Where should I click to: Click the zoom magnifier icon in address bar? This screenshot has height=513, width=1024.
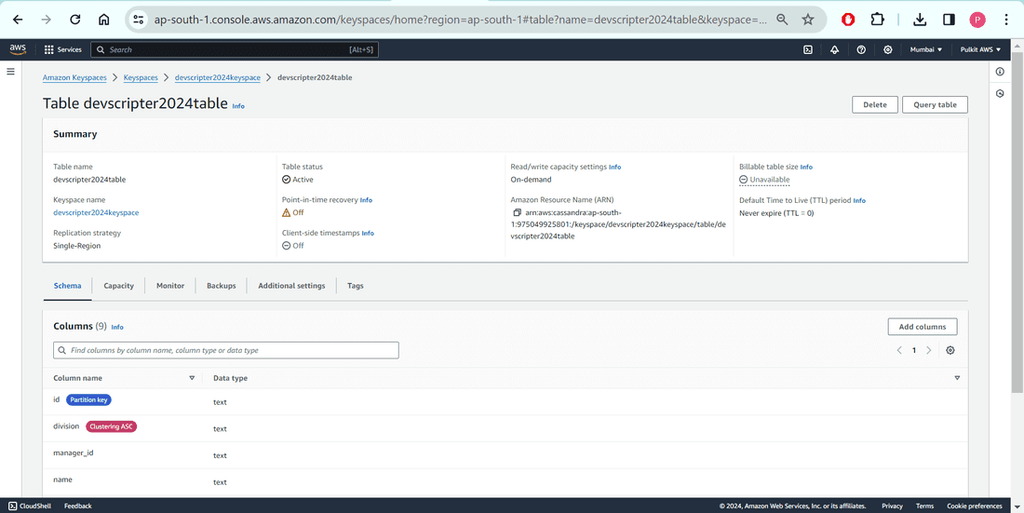coord(782,20)
